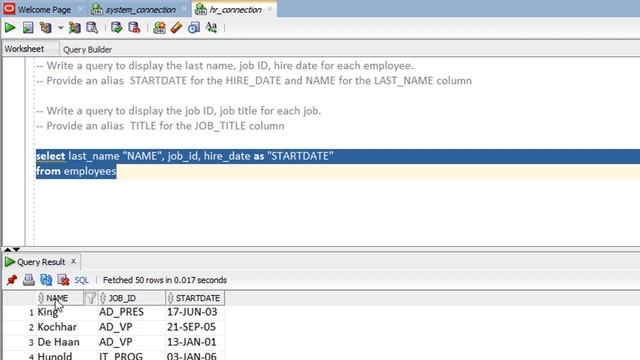640x360 pixels.
Task: Click the comment about job ID, job title
Action: (178, 111)
